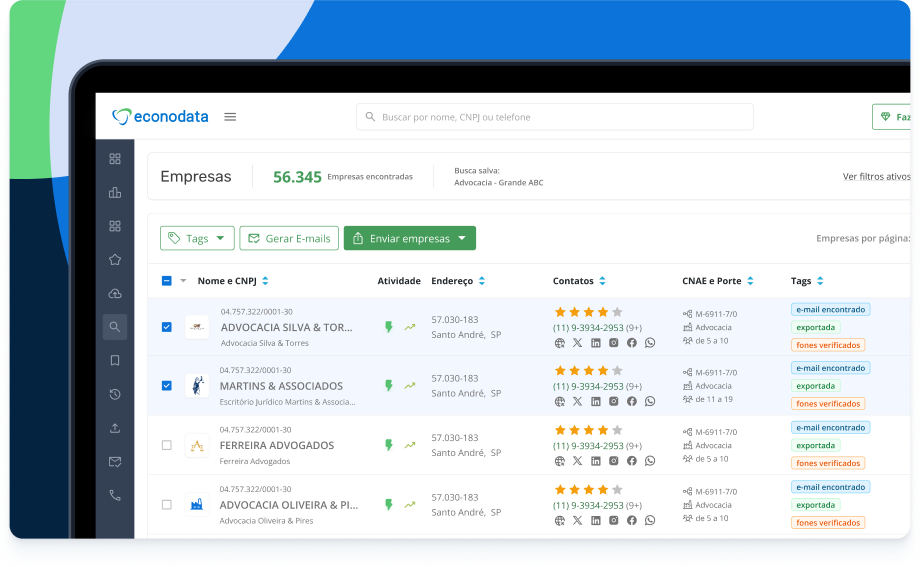The height and width of the screenshot is (567, 920).
Task: Open the star favorites icon in sidebar
Action: tap(115, 259)
